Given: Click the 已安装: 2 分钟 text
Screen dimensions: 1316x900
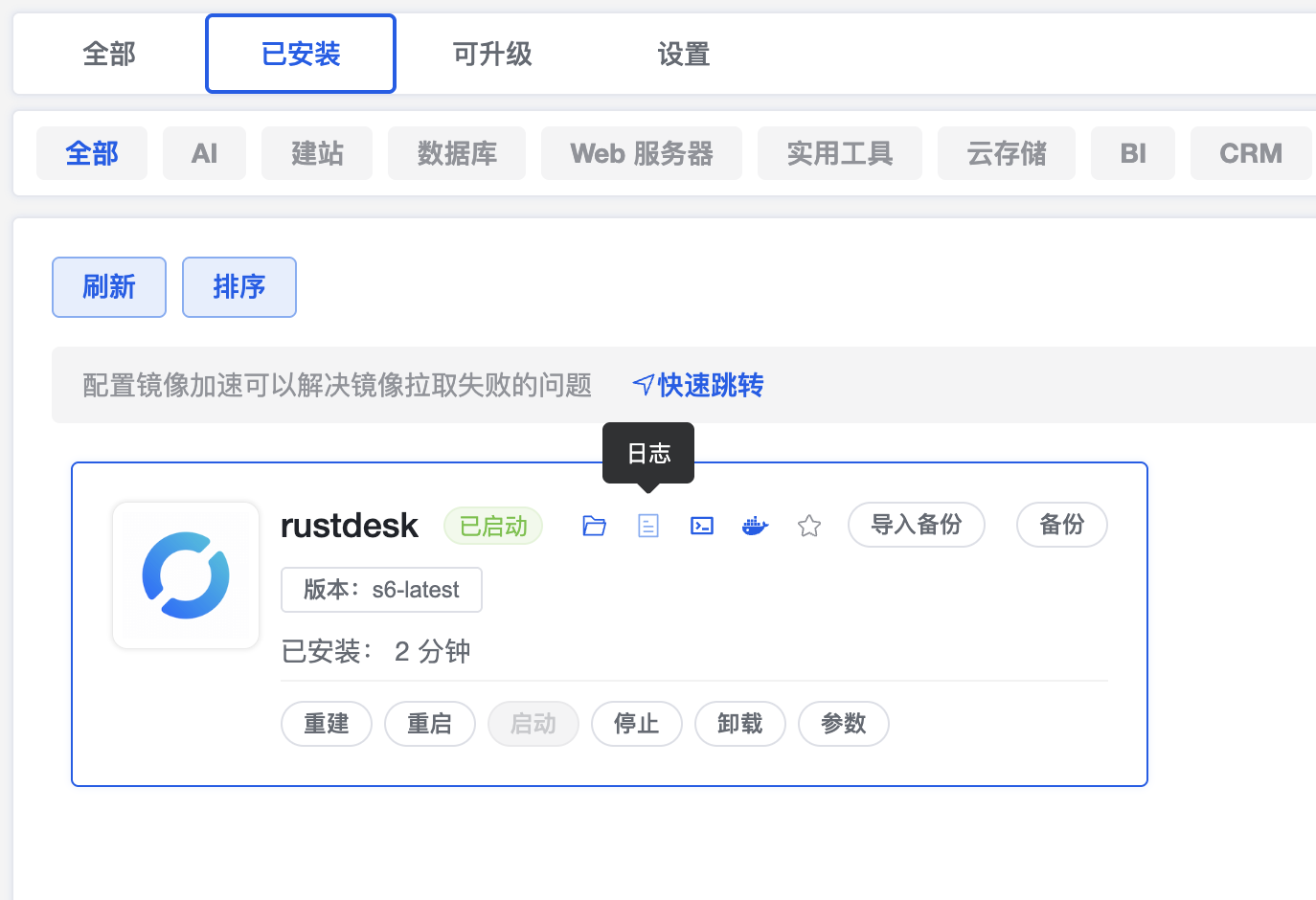Looking at the screenshot, I should (x=375, y=651).
